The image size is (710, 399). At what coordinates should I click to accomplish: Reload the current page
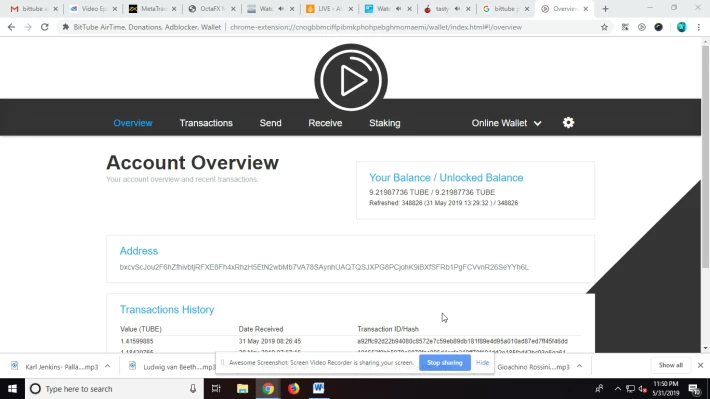[44, 27]
